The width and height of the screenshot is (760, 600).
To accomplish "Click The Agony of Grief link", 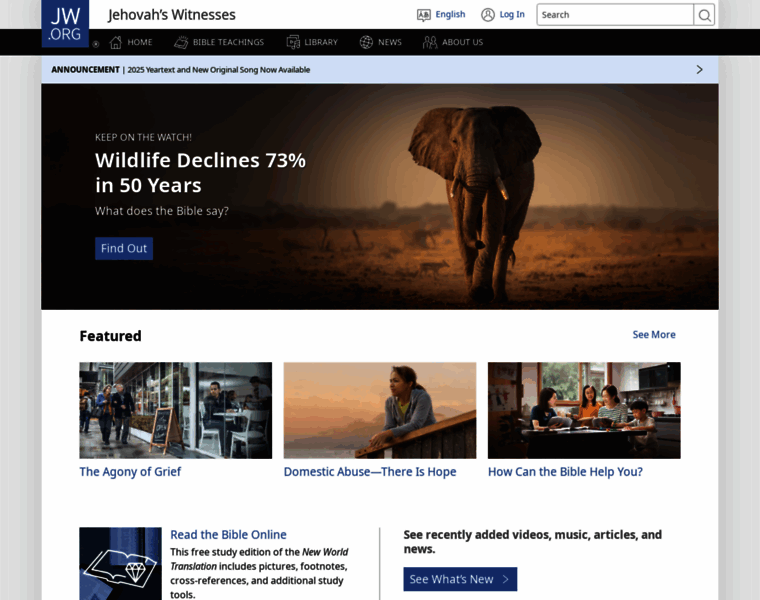I will click(130, 472).
